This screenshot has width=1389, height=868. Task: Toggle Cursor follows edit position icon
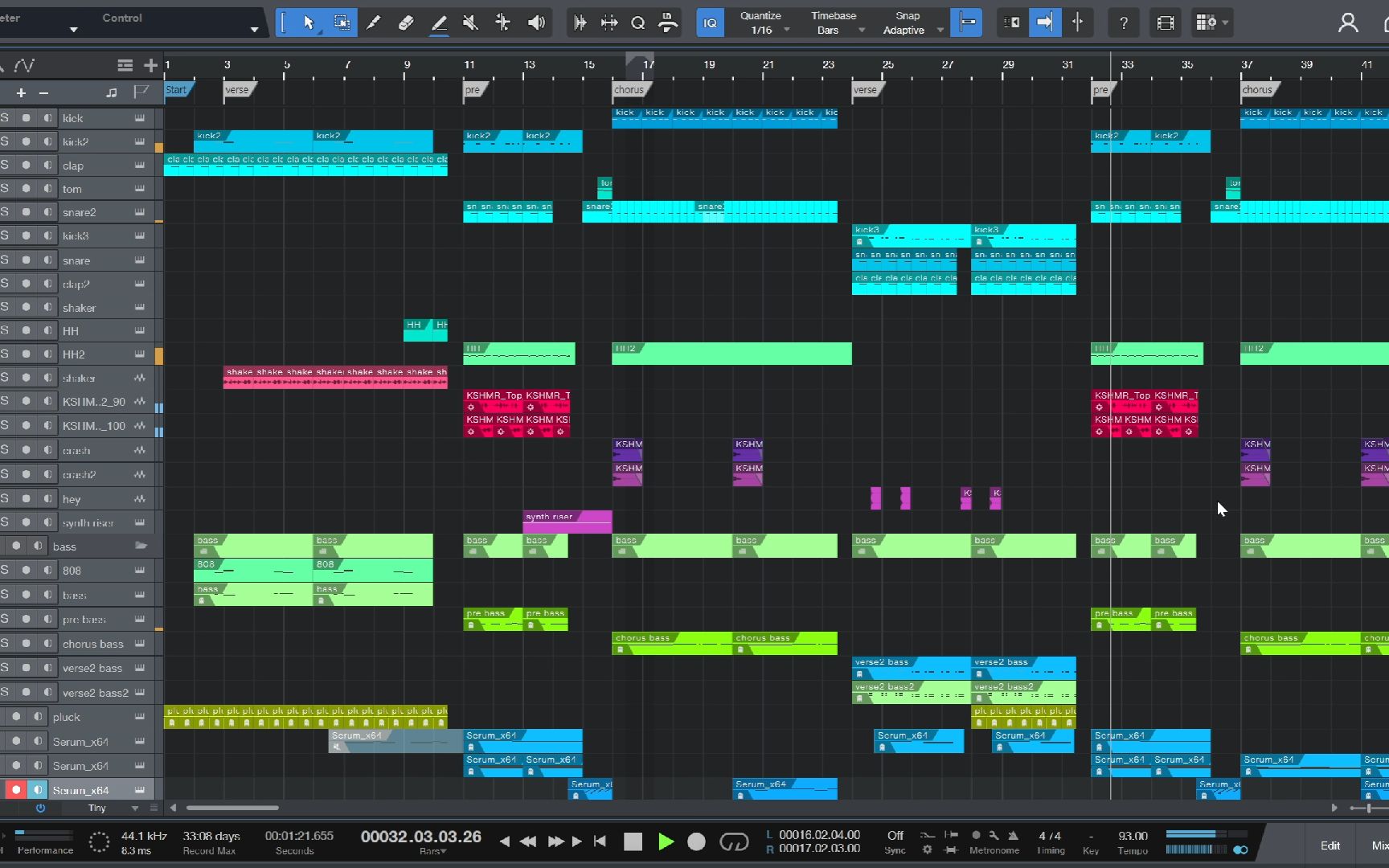click(x=1077, y=23)
